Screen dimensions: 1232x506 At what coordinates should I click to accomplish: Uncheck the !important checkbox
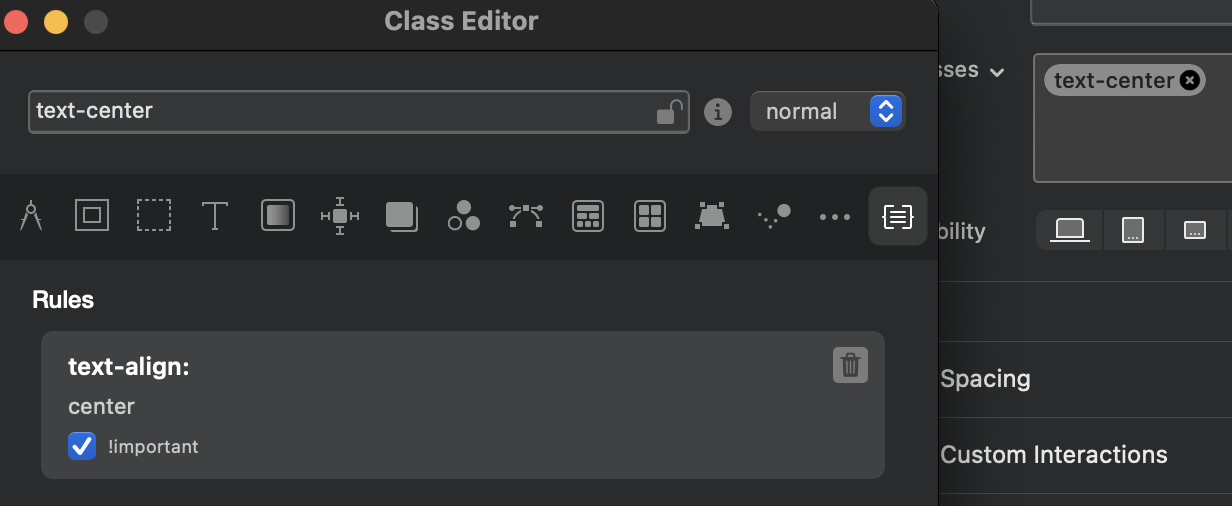point(82,446)
